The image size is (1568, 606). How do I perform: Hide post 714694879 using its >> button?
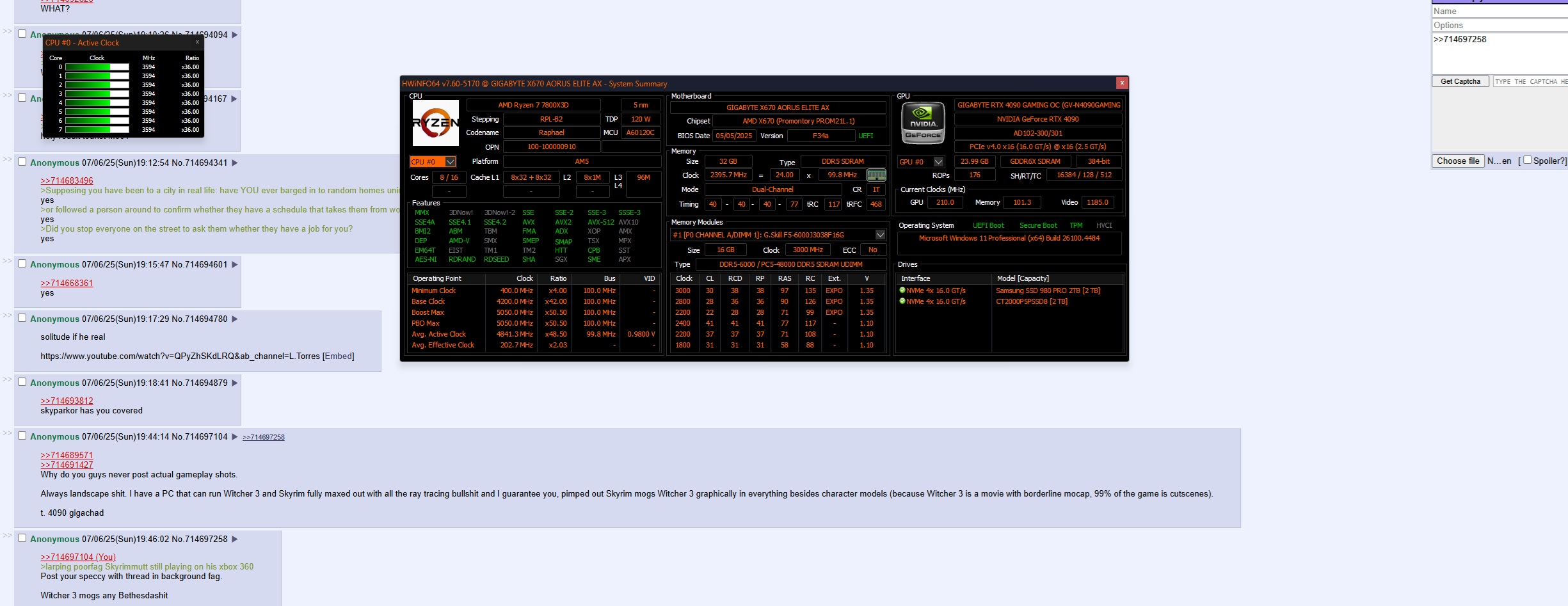coord(7,379)
